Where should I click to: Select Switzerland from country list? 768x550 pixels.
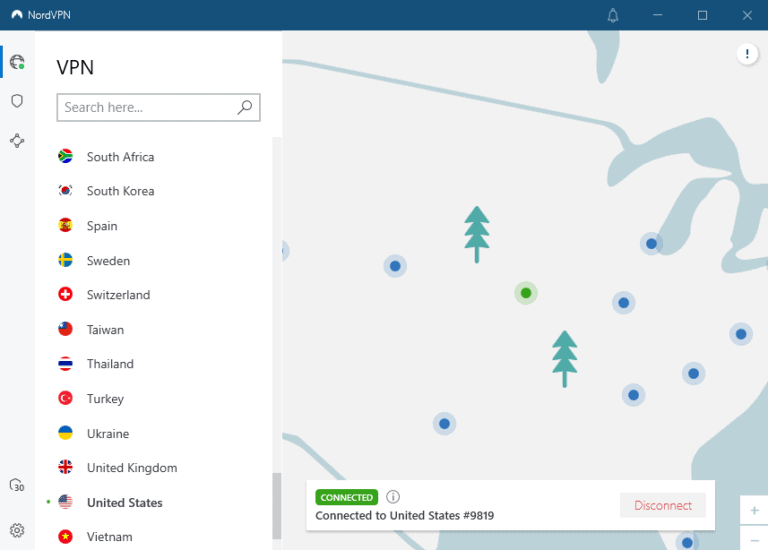(x=118, y=295)
